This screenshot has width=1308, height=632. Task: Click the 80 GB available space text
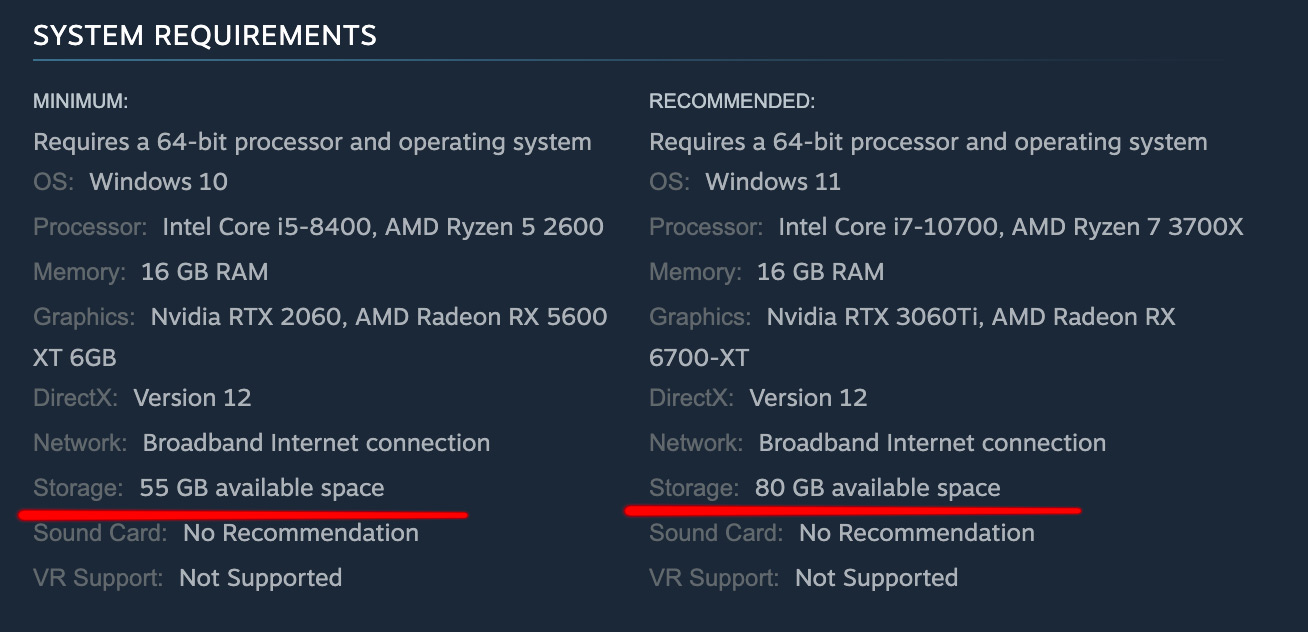coord(878,489)
